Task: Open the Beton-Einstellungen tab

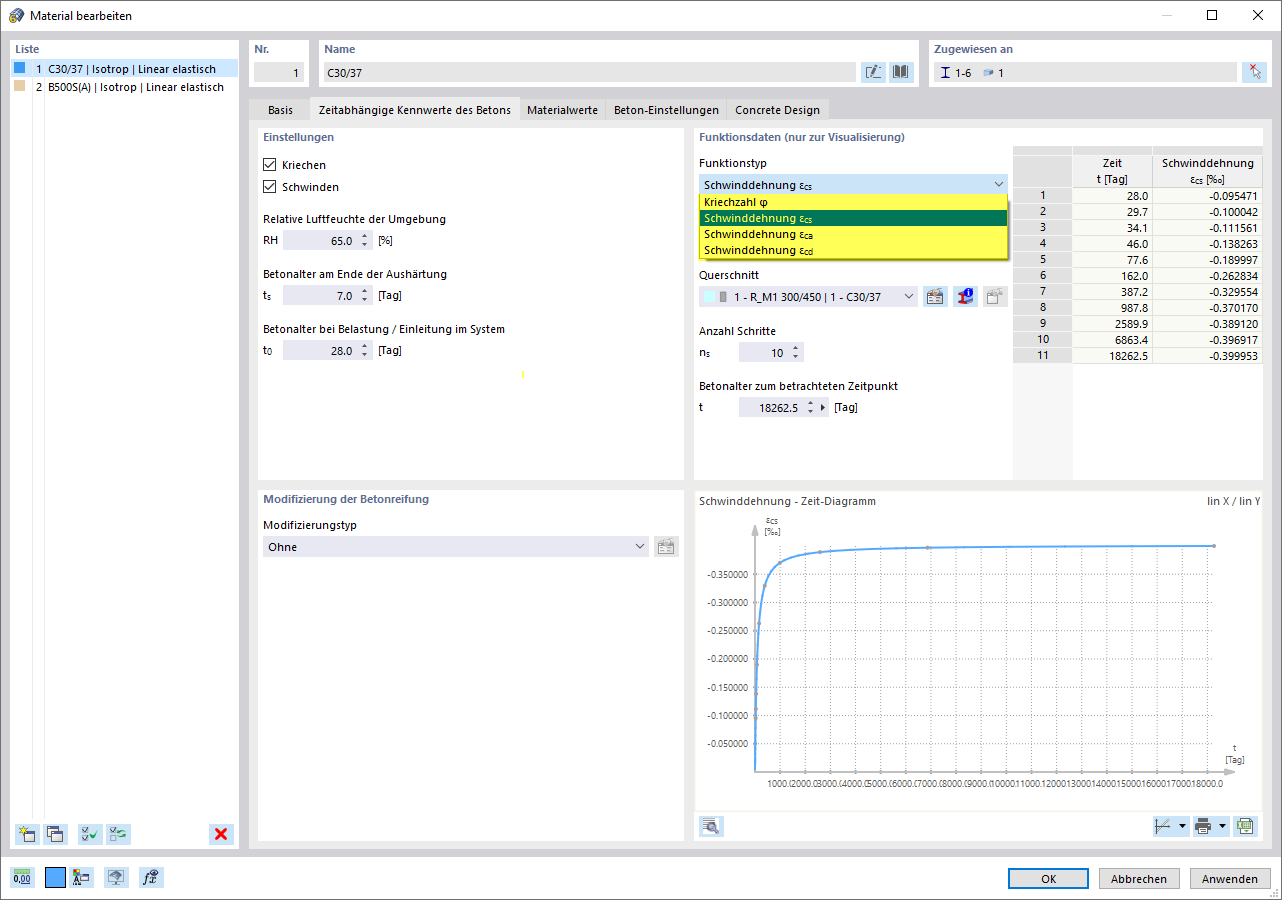Action: pyautogui.click(x=666, y=110)
